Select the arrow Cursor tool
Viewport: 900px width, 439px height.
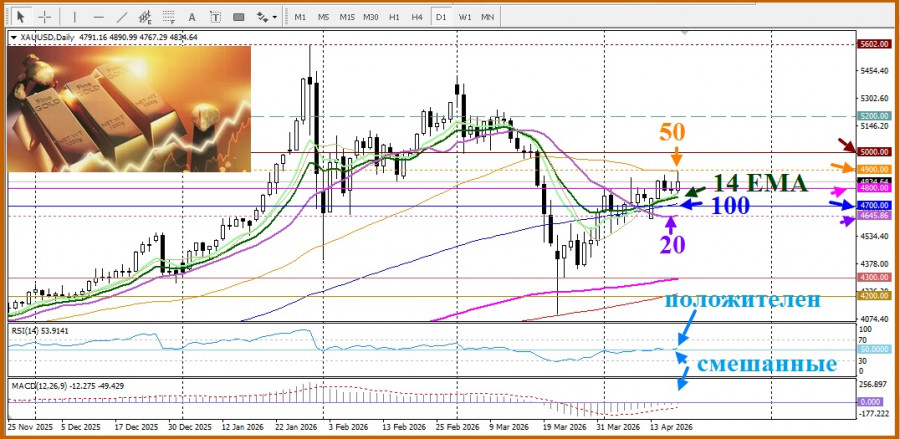pos(21,17)
